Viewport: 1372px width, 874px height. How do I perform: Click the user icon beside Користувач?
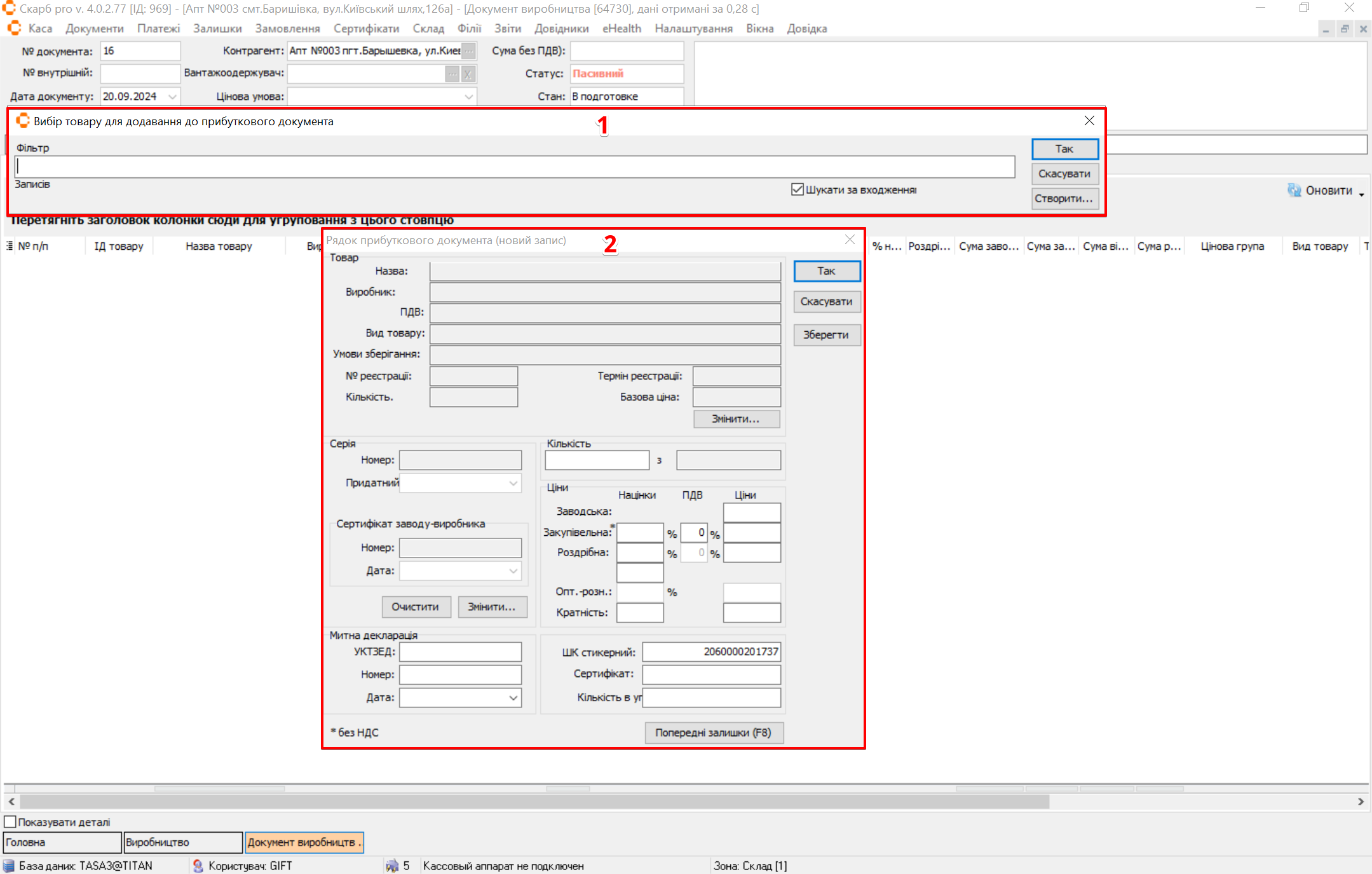198,866
